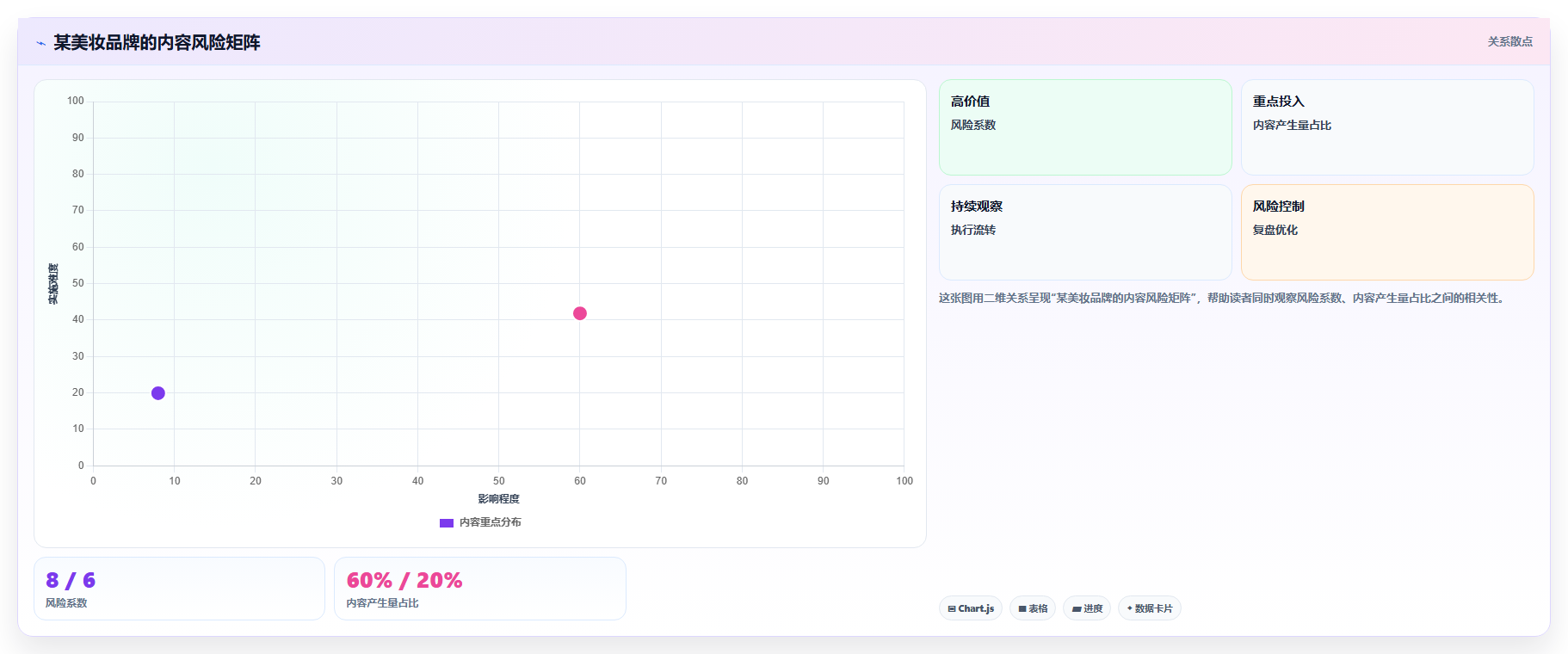Open the 持续观察 quadrant card
This screenshot has height=654, width=1568.
click(1085, 232)
